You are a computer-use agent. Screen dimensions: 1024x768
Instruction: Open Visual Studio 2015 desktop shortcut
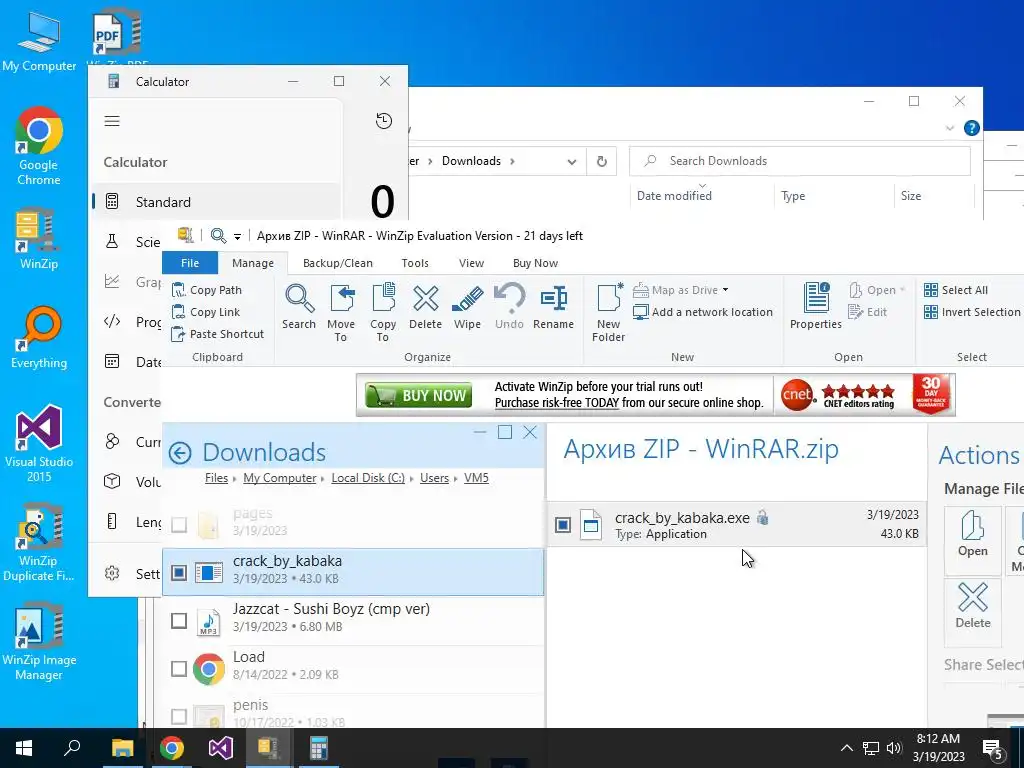[x=39, y=444]
